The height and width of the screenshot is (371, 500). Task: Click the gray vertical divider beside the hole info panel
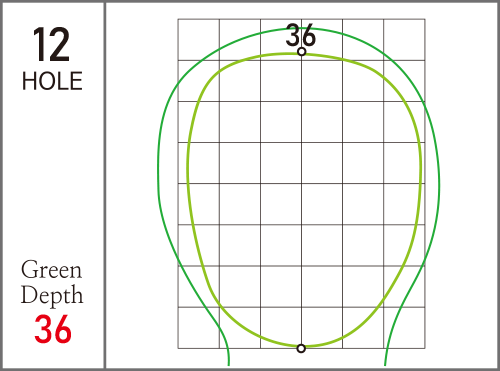click(105, 185)
